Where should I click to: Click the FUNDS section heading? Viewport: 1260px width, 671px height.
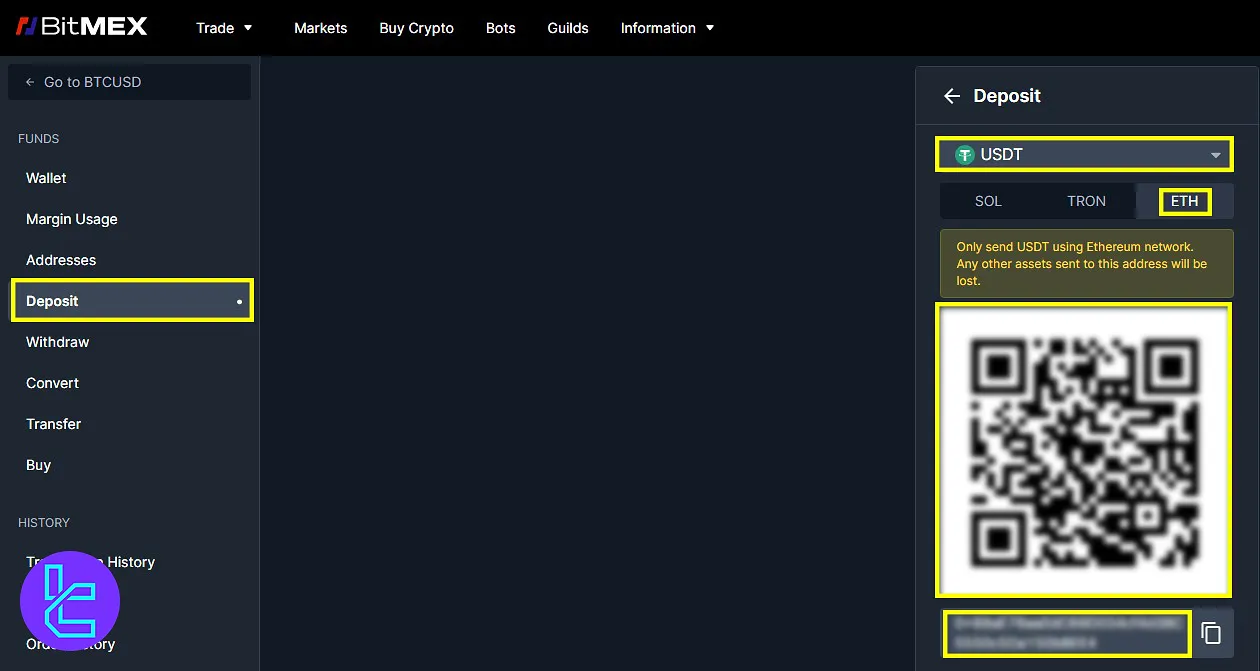pos(39,139)
